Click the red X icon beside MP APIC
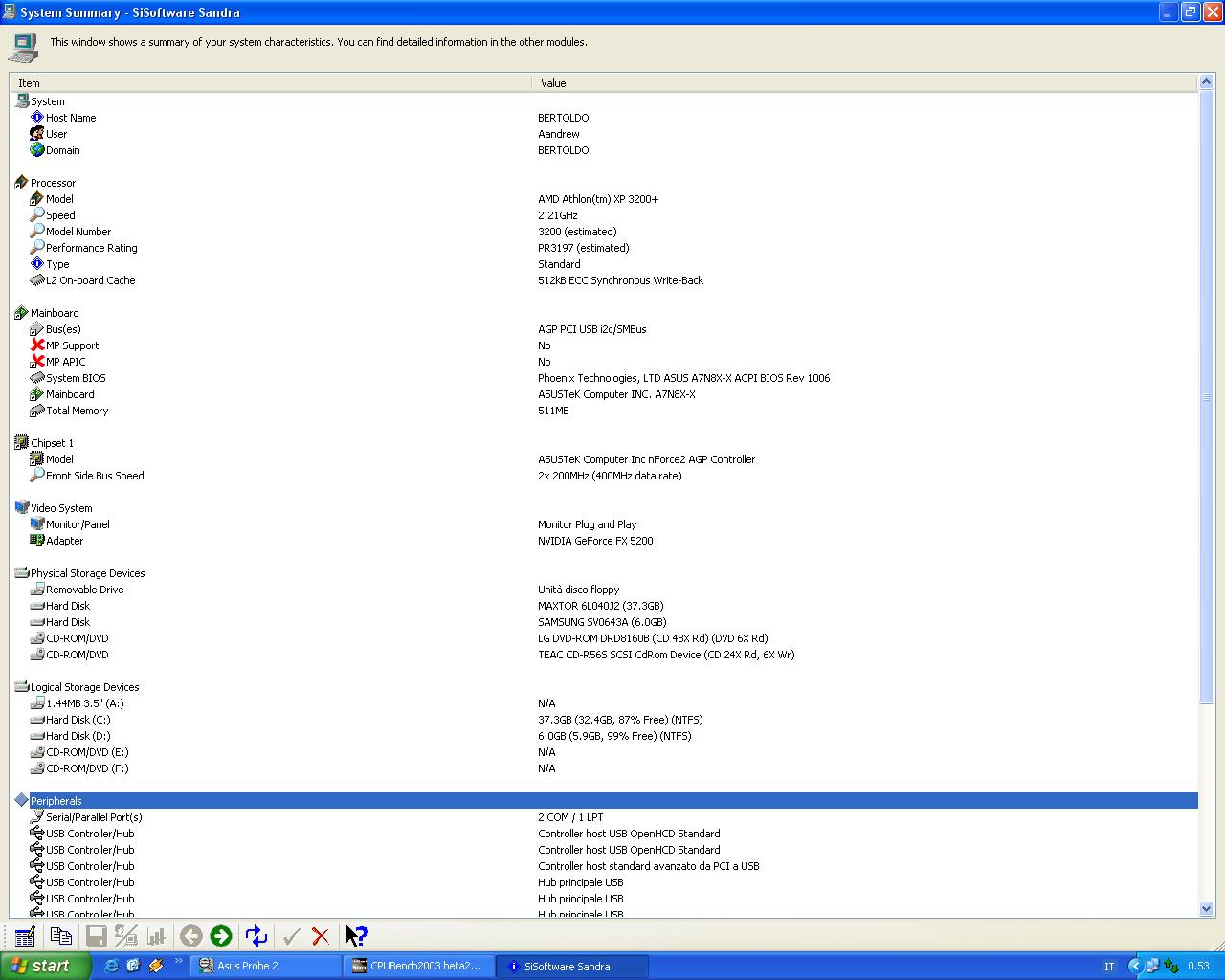Viewport: 1225px width, 980px height. point(37,361)
